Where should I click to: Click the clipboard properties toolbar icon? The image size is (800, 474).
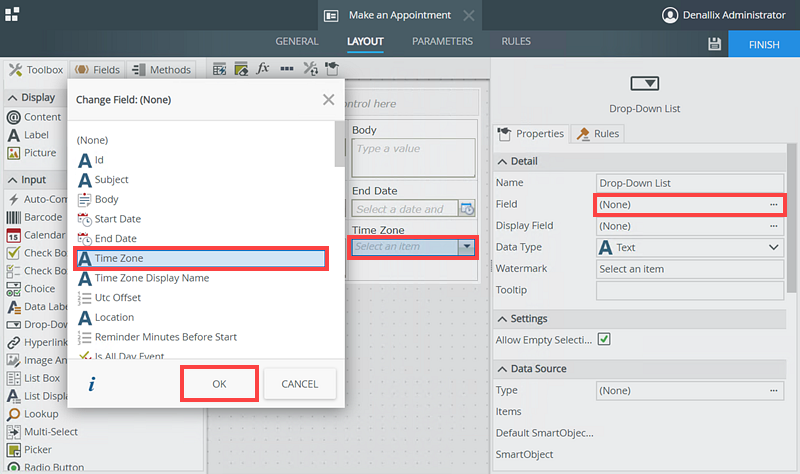point(332,68)
